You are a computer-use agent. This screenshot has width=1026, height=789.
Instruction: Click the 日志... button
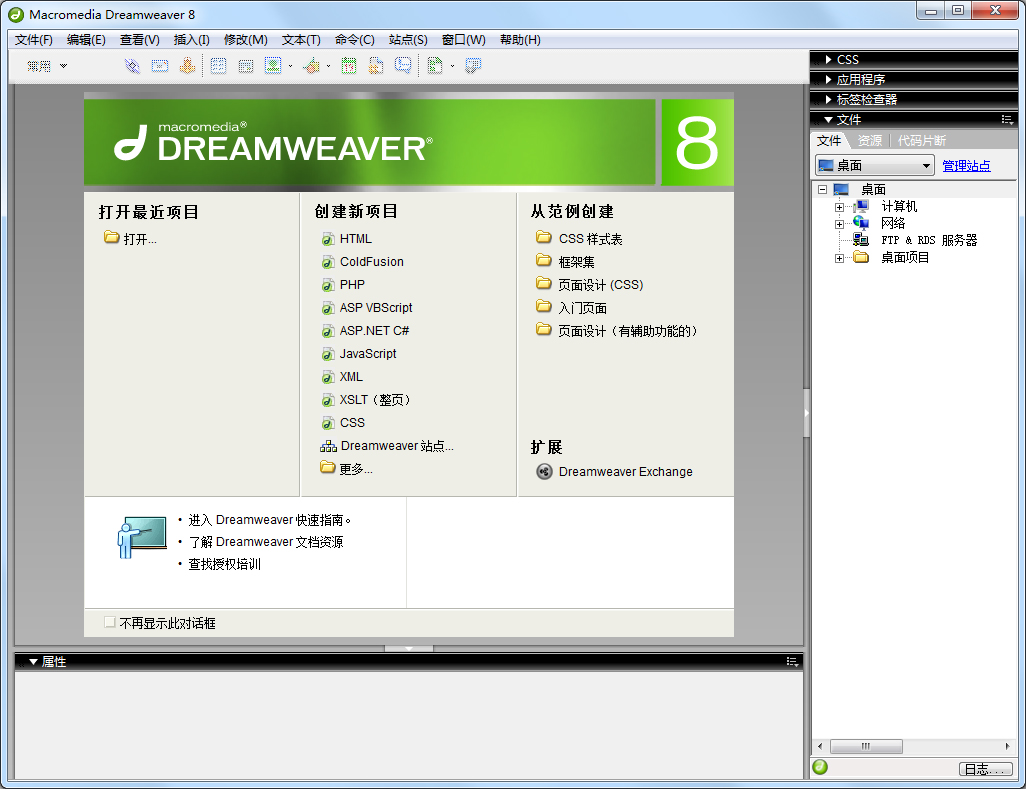coord(985,768)
